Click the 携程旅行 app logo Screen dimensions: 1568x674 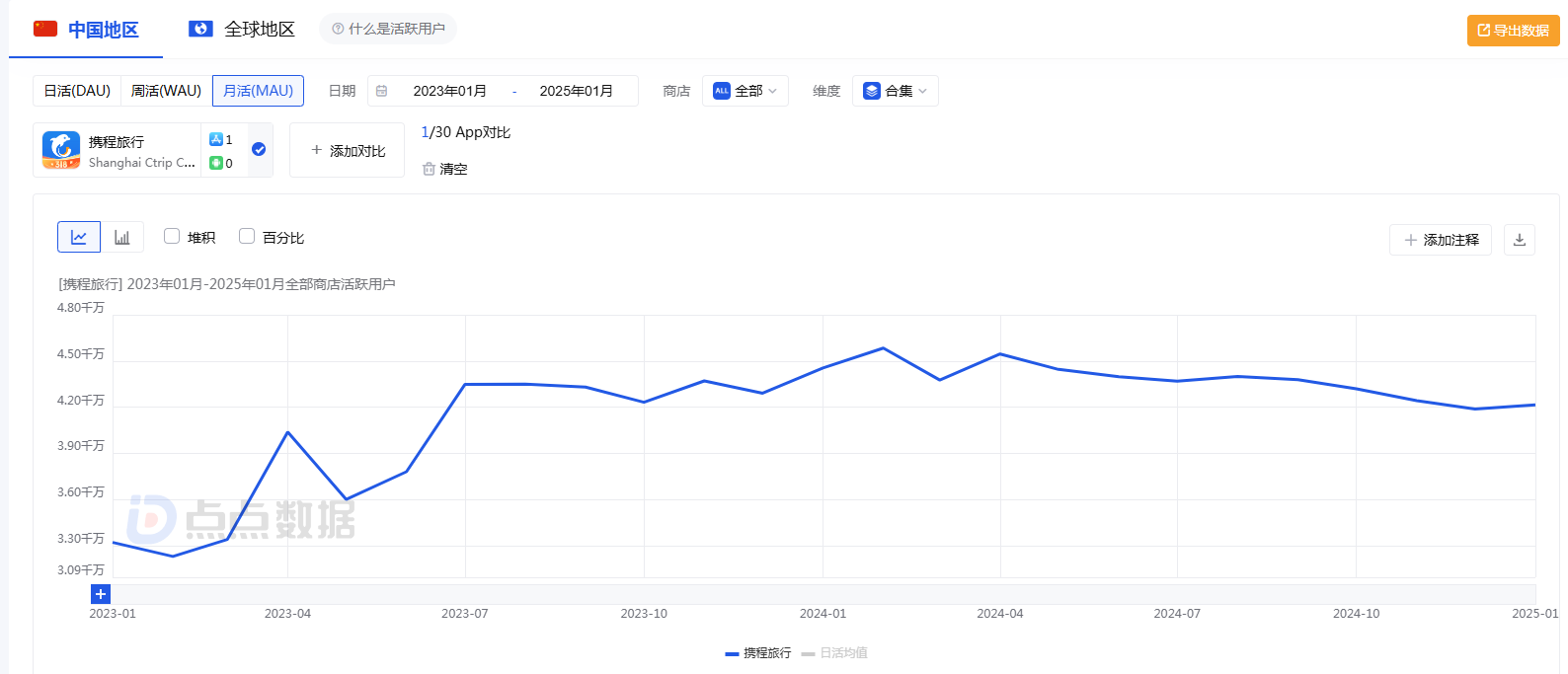pos(61,150)
